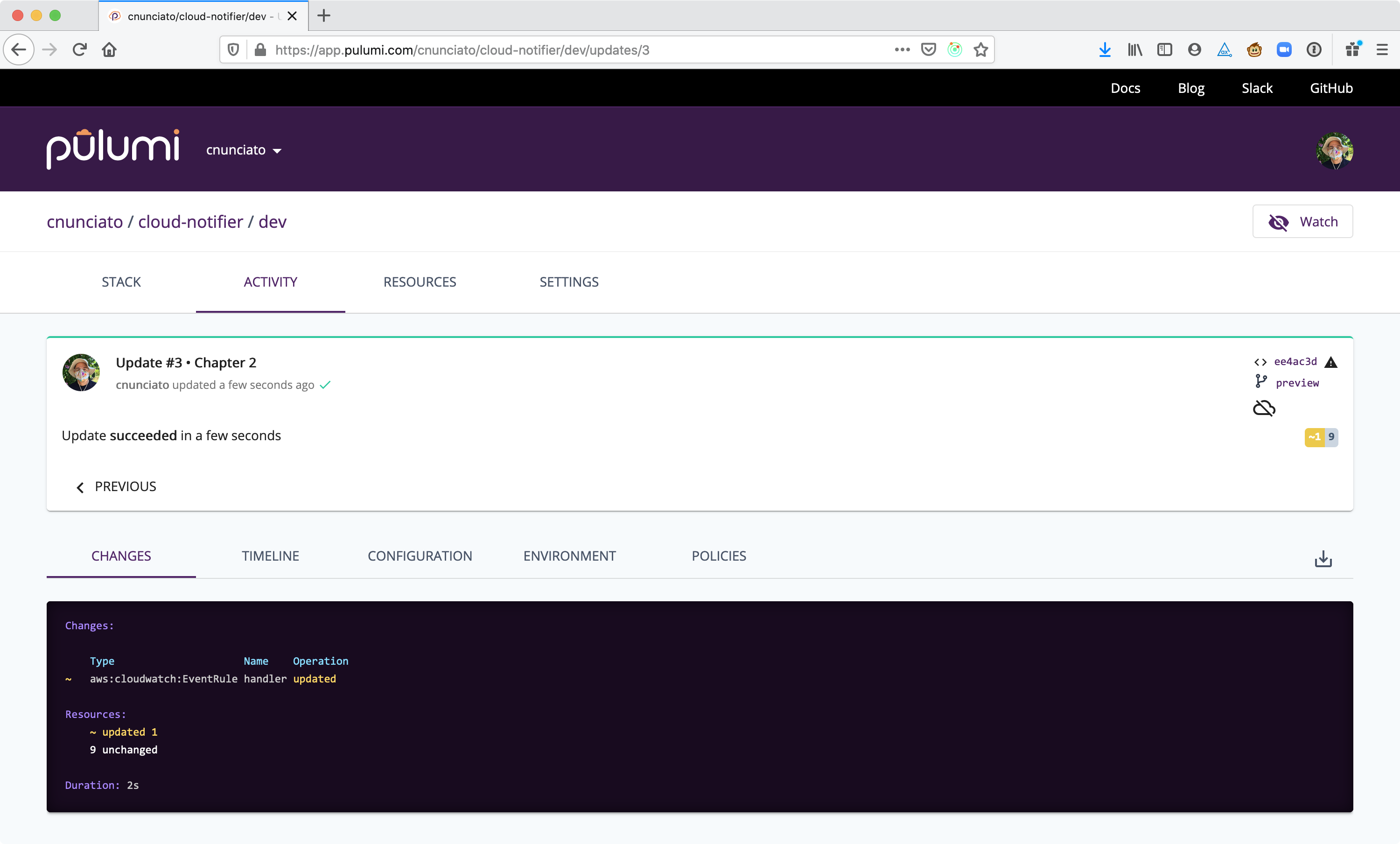Click the browser forward arrow

pyautogui.click(x=50, y=50)
